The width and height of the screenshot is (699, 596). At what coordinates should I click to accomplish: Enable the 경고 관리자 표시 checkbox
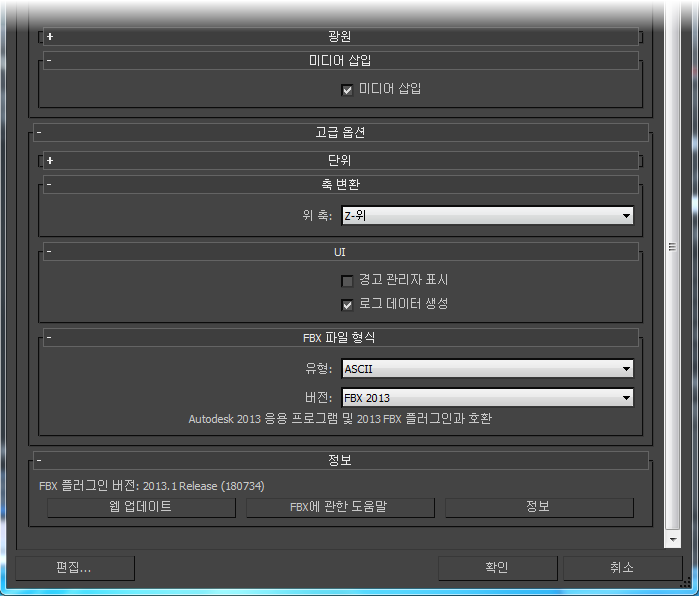pyautogui.click(x=347, y=281)
